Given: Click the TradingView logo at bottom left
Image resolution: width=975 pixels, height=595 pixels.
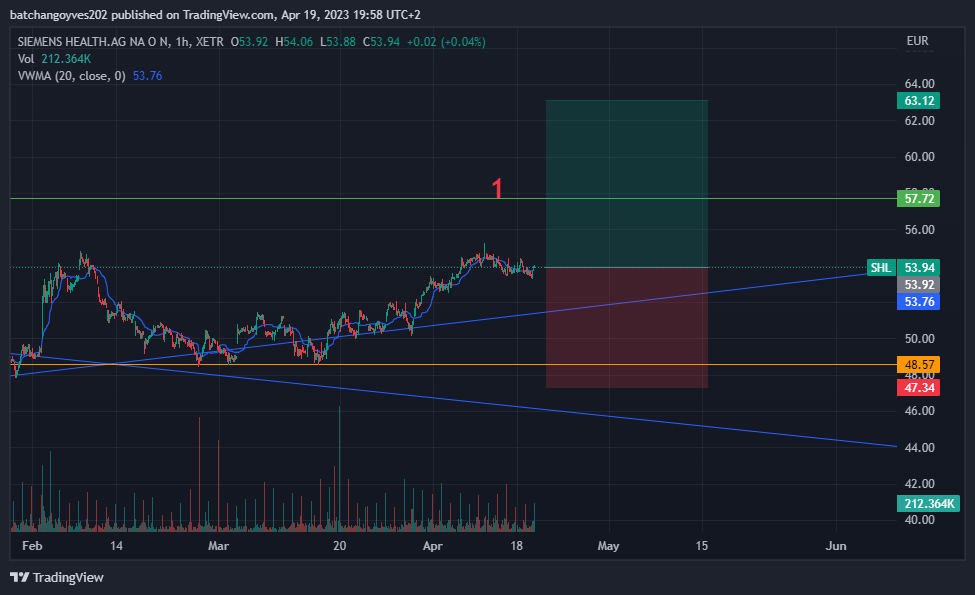Looking at the screenshot, I should point(57,578).
